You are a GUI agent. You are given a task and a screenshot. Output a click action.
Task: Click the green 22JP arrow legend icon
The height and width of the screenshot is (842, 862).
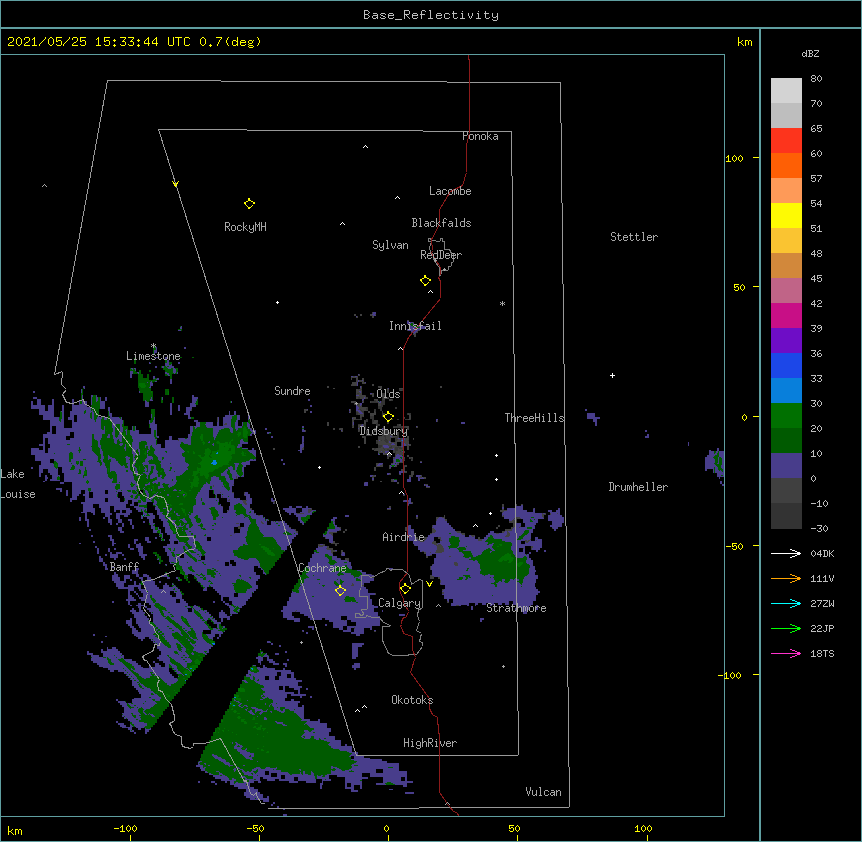[x=786, y=628]
